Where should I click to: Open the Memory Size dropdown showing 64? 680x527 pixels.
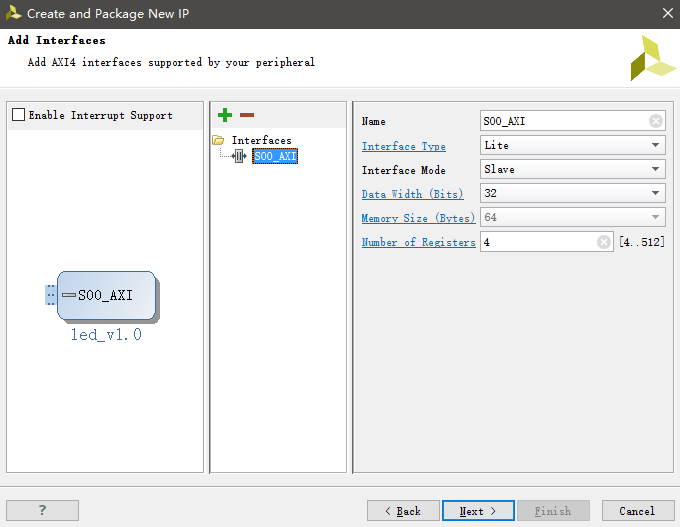(x=572, y=217)
